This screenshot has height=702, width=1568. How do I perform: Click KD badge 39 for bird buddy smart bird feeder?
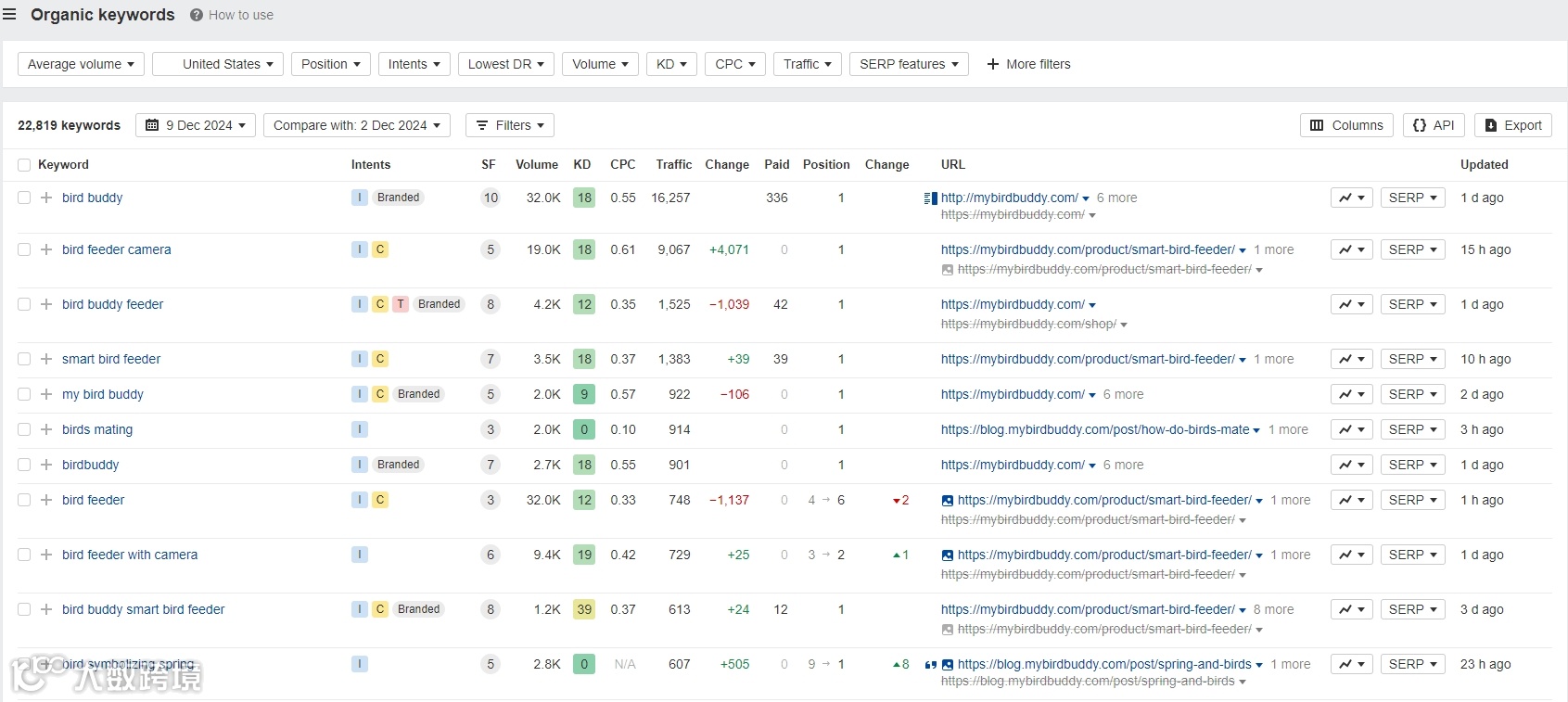tap(584, 609)
